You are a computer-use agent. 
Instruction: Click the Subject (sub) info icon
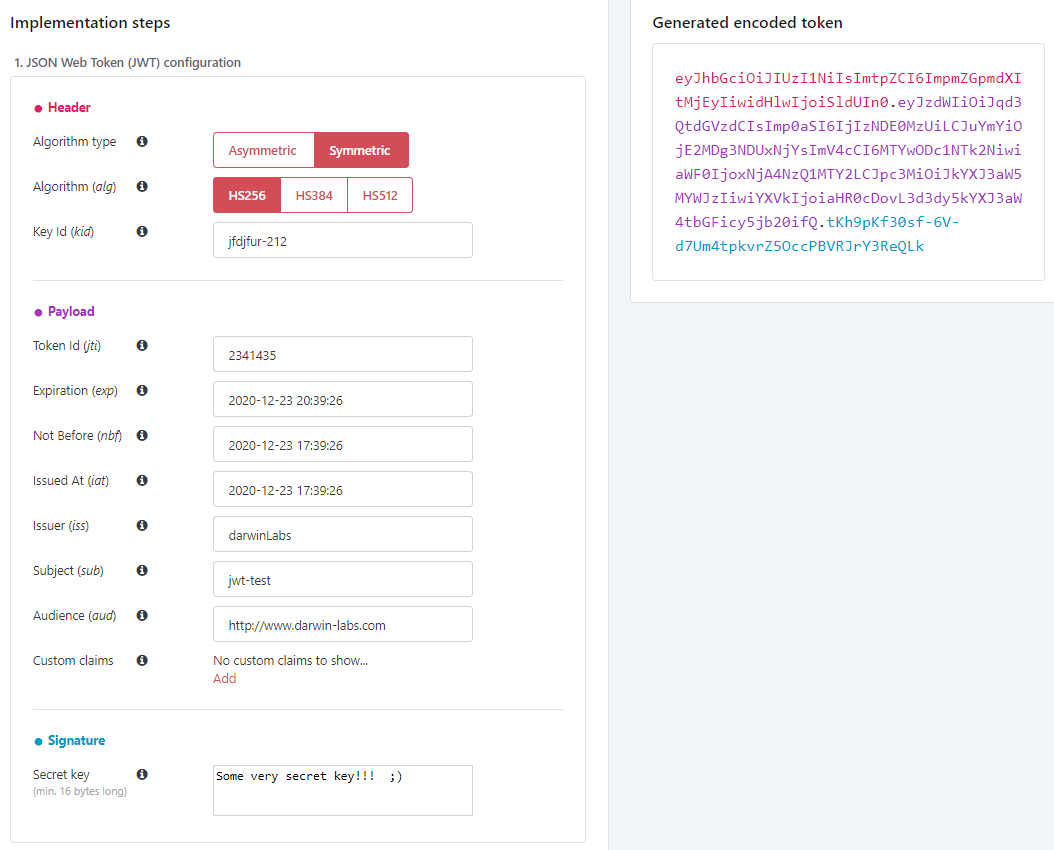(142, 570)
